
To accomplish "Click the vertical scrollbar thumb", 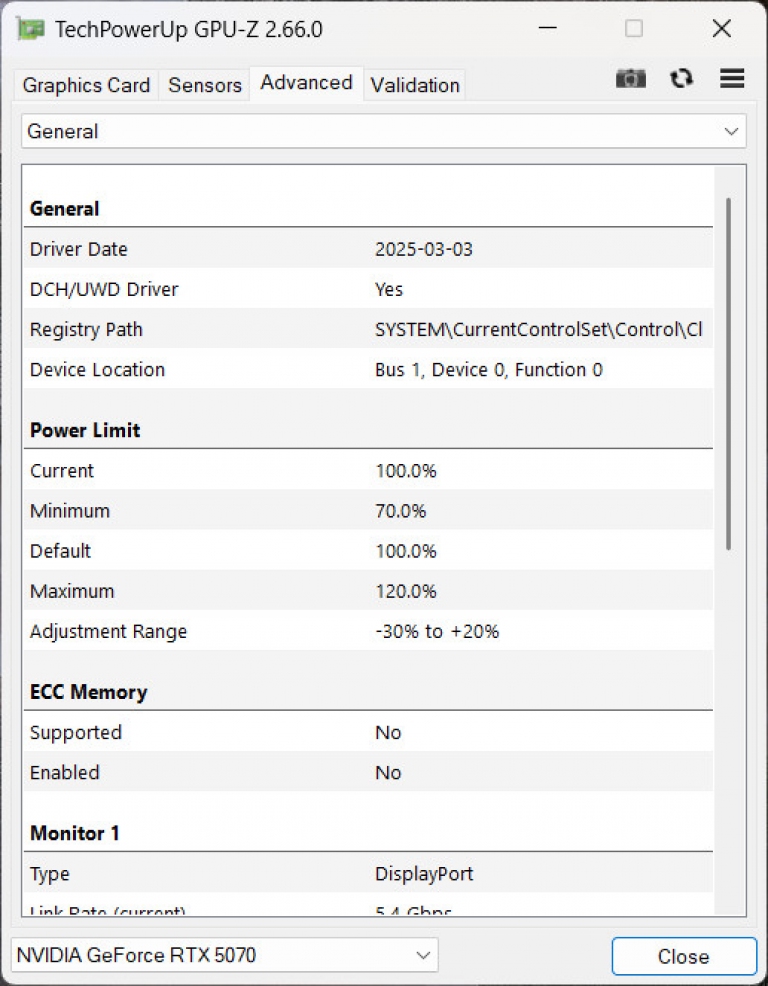I will pos(728,374).
